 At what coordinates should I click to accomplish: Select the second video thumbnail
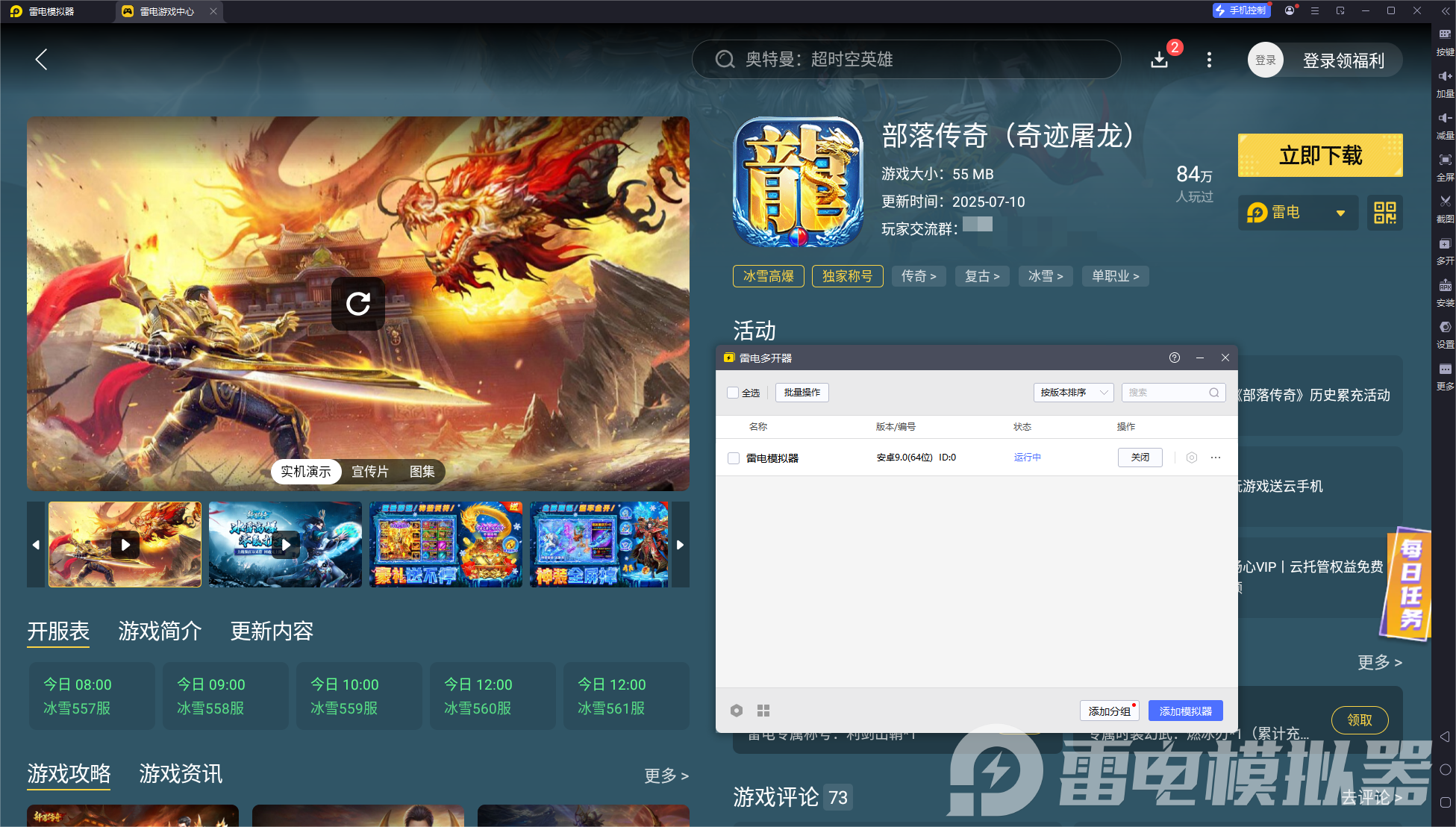pos(285,545)
